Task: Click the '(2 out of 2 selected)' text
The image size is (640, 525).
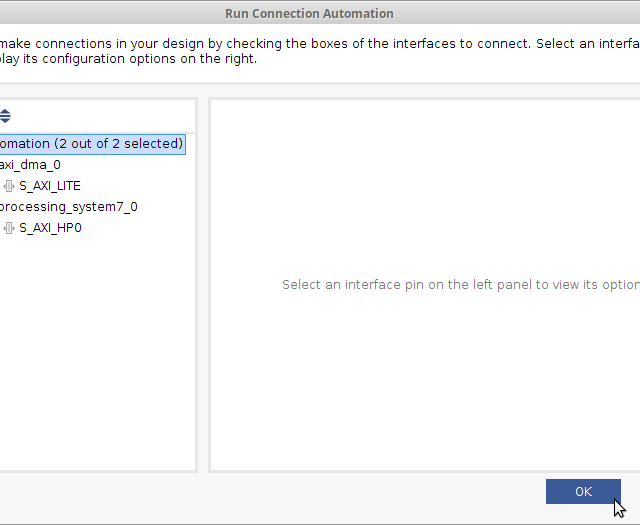Action: [x=119, y=144]
